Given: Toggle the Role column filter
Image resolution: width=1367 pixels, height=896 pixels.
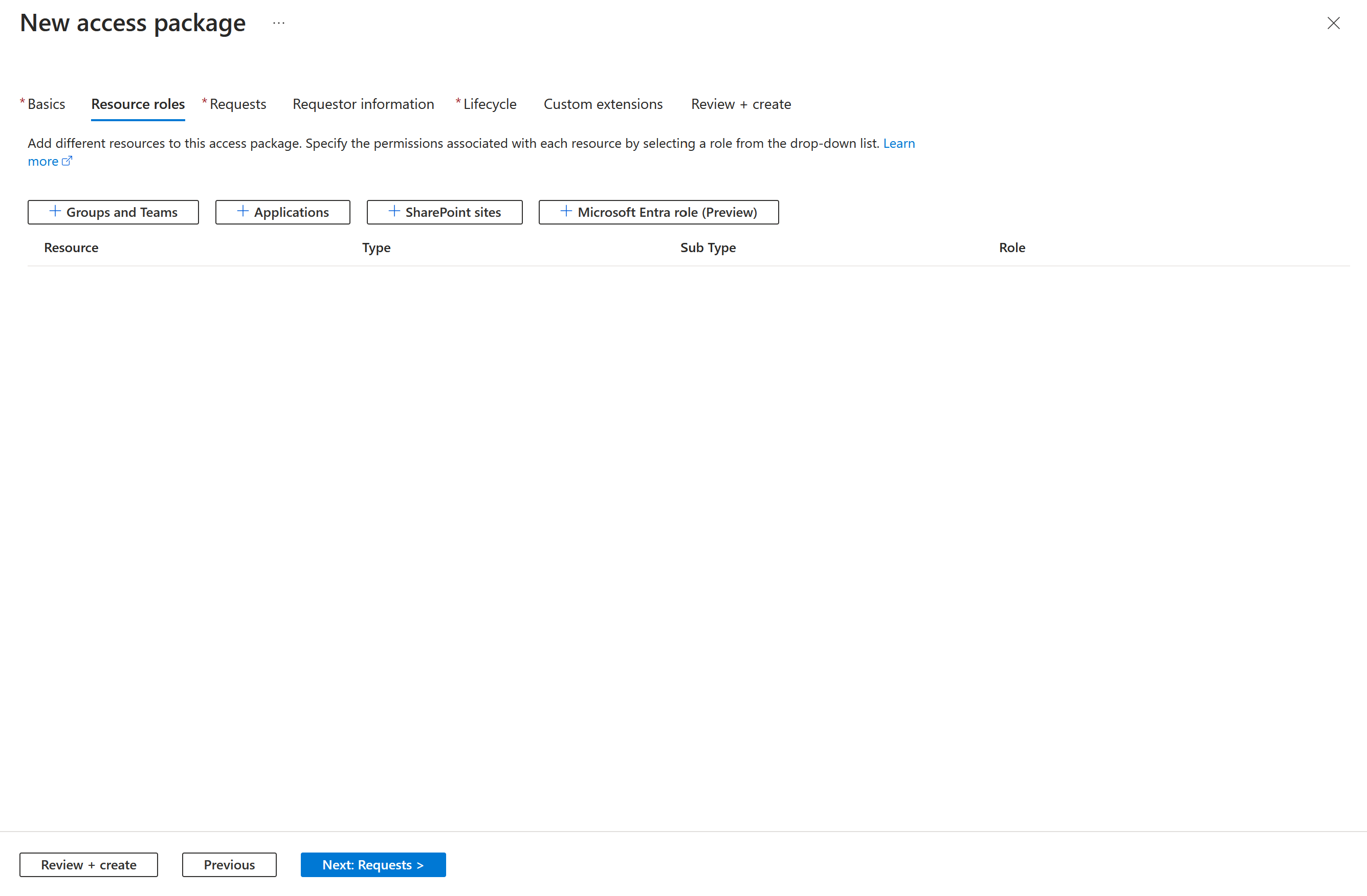Looking at the screenshot, I should click(1012, 247).
